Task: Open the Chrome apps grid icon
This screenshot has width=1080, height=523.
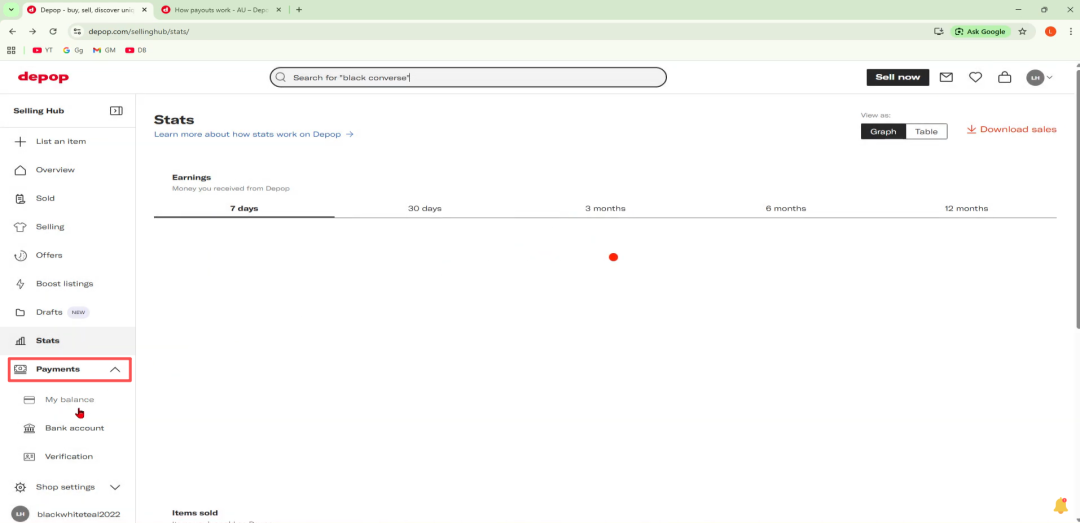Action: tap(11, 50)
